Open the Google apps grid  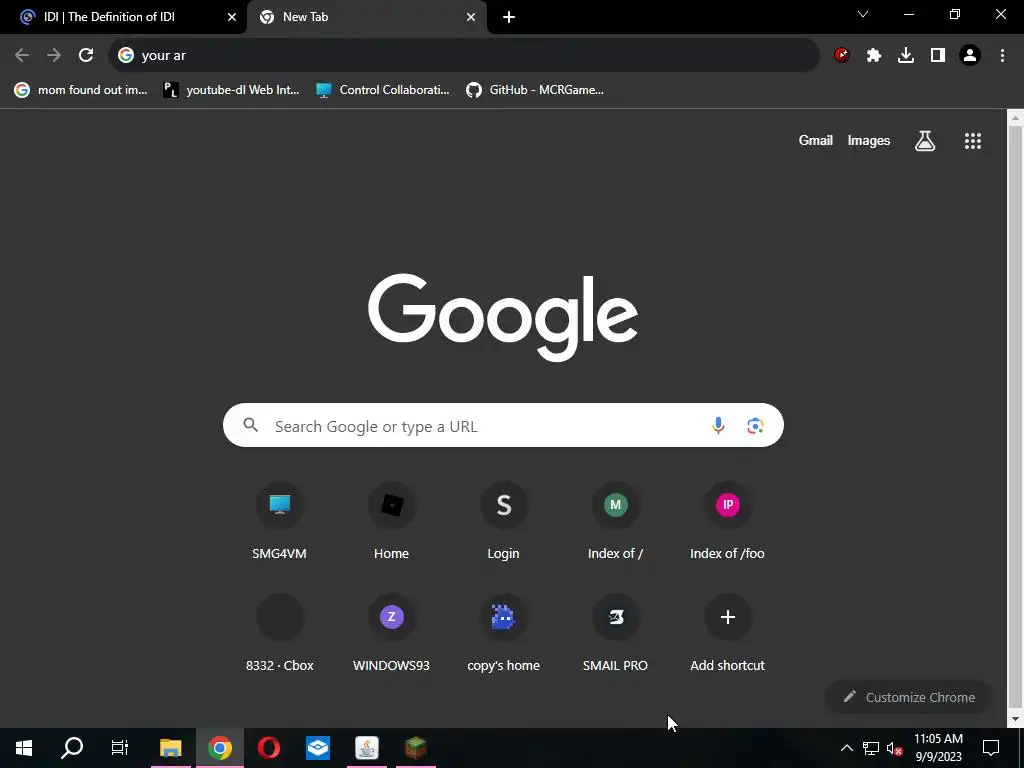[973, 141]
